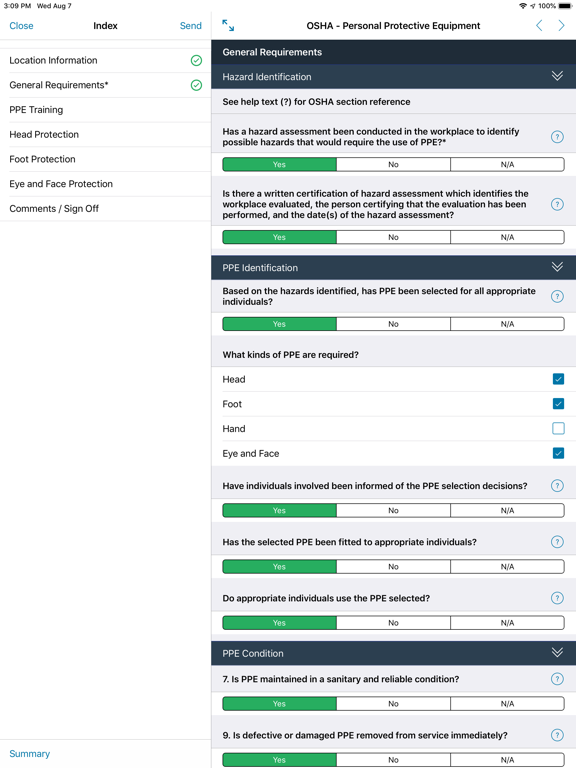Image resolution: width=576 pixels, height=768 pixels.
Task: Collapse the PPE Identification section
Action: point(557,267)
